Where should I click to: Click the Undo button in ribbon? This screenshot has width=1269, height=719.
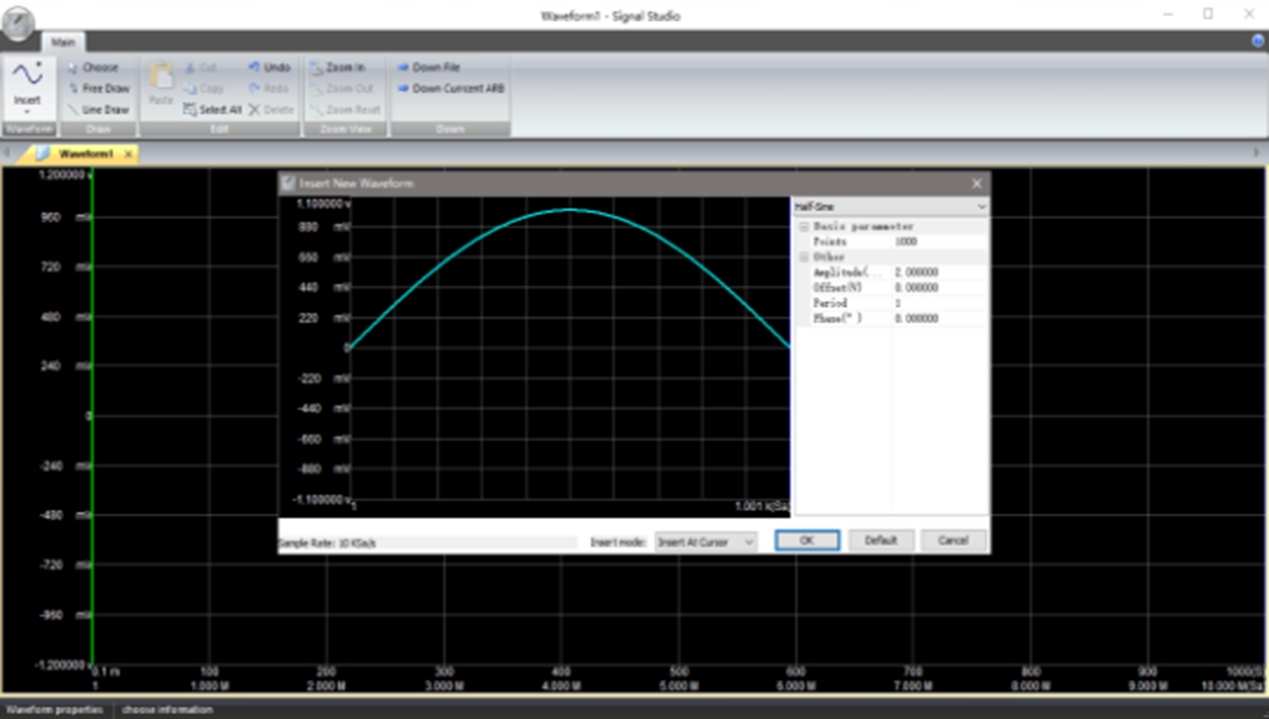click(x=269, y=67)
